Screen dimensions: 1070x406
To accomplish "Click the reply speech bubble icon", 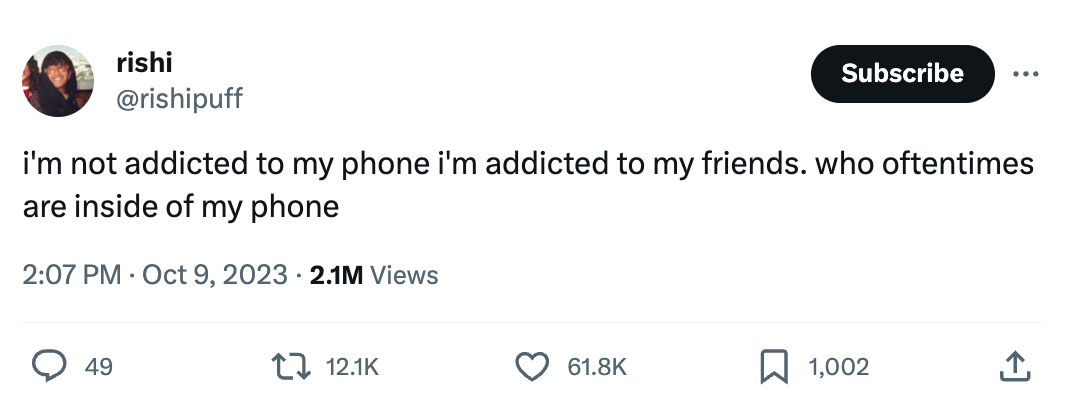I will coord(50,366).
